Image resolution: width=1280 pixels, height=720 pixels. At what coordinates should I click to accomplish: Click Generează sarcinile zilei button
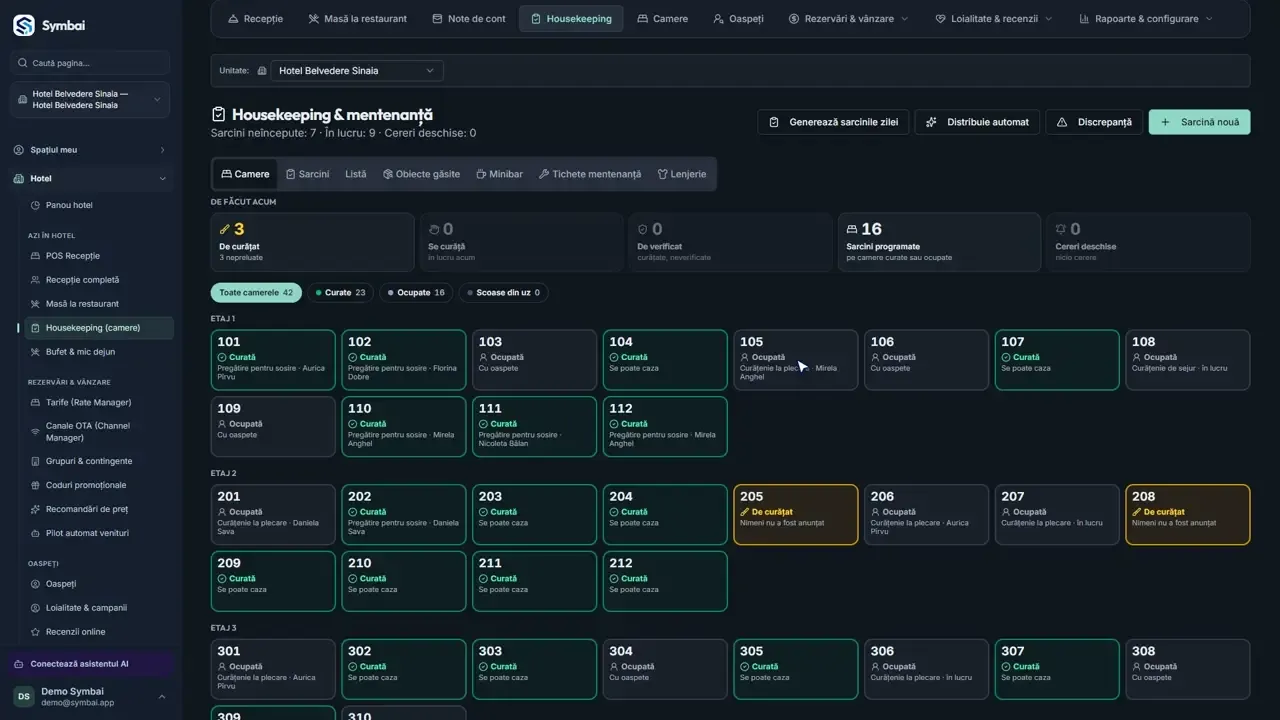coord(833,122)
